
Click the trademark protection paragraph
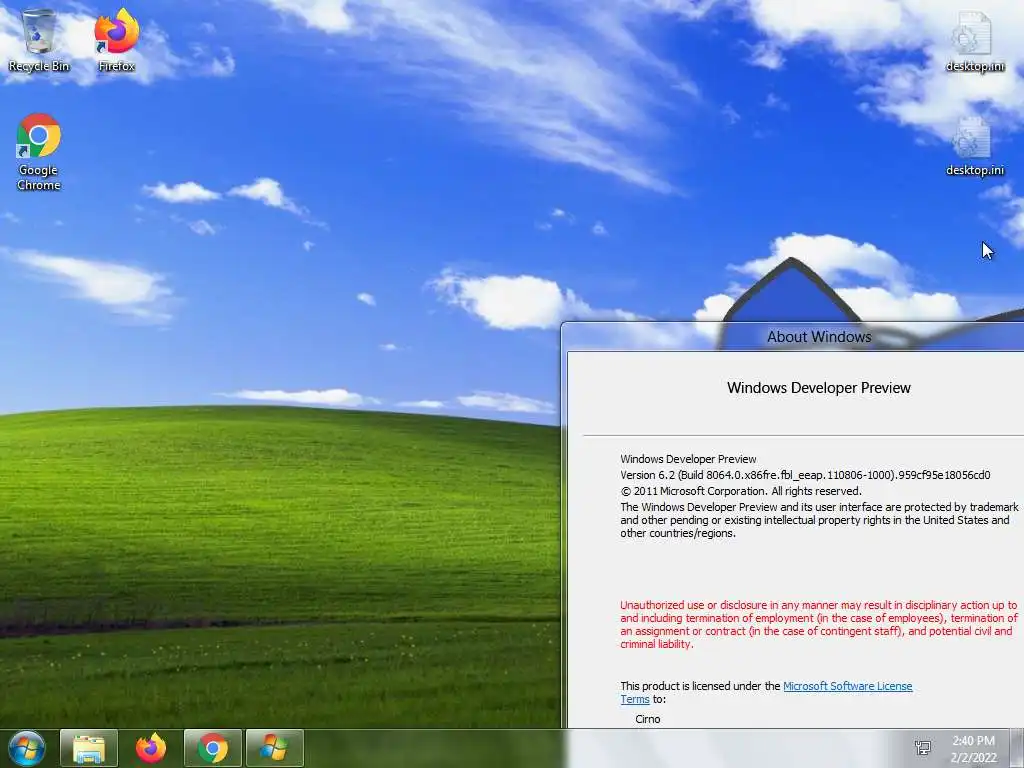pos(819,520)
